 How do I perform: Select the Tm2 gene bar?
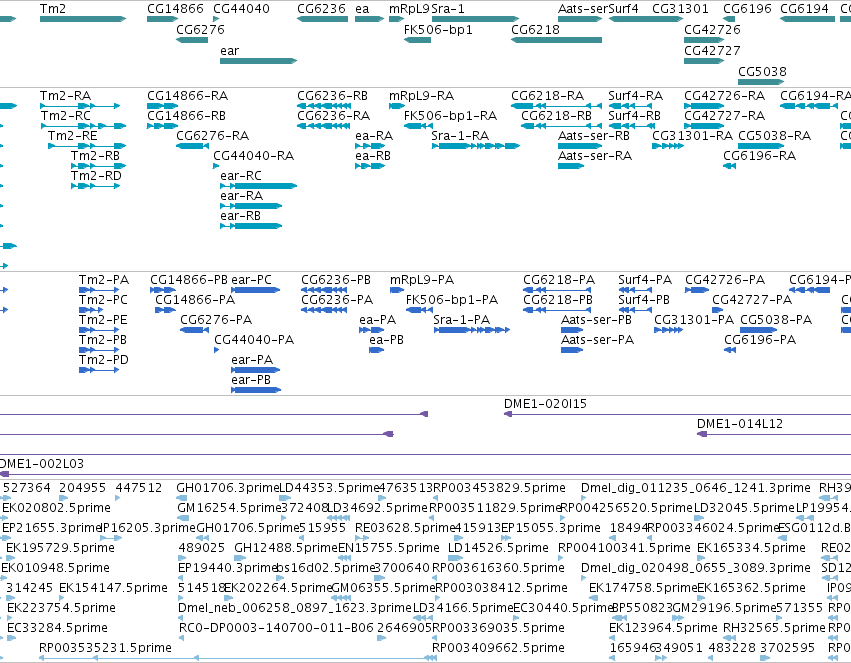[x=83, y=19]
